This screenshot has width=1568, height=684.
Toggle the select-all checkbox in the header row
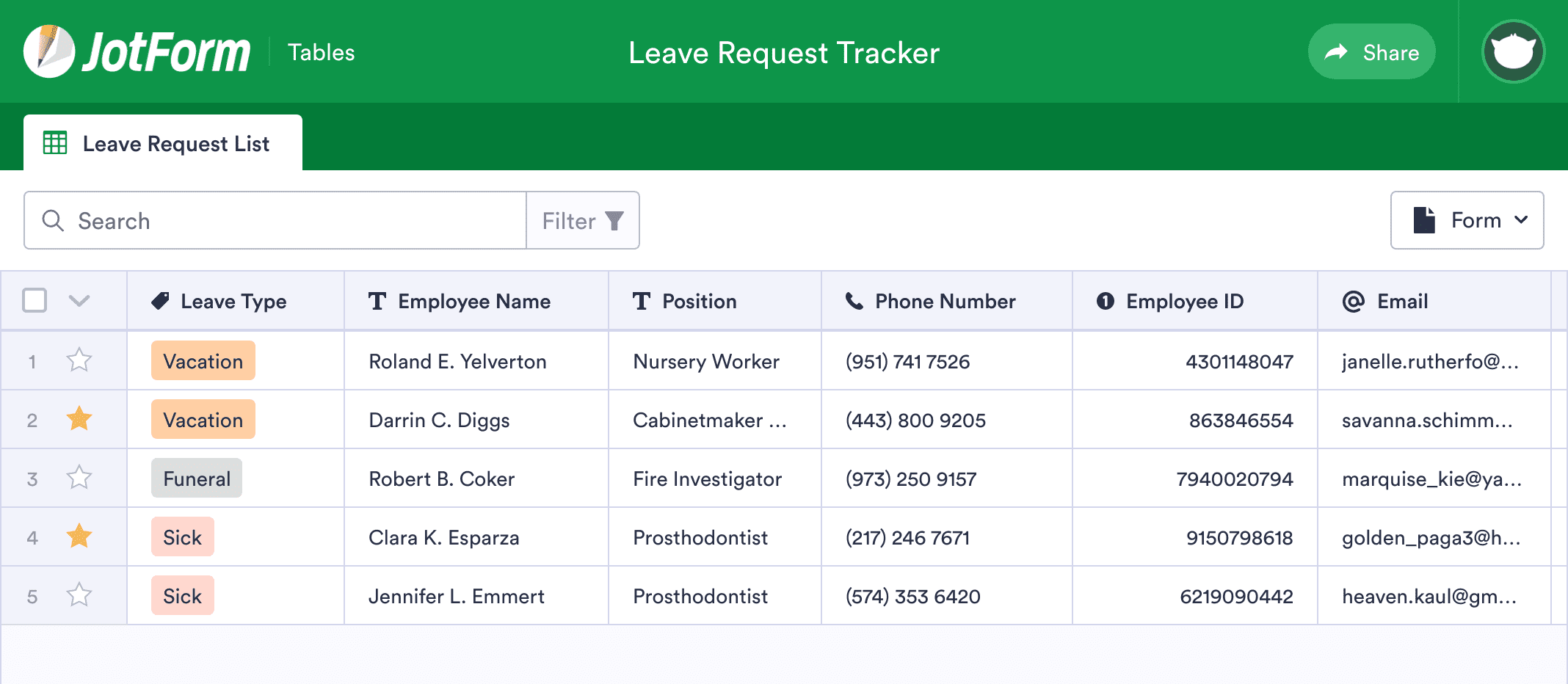pos(34,300)
